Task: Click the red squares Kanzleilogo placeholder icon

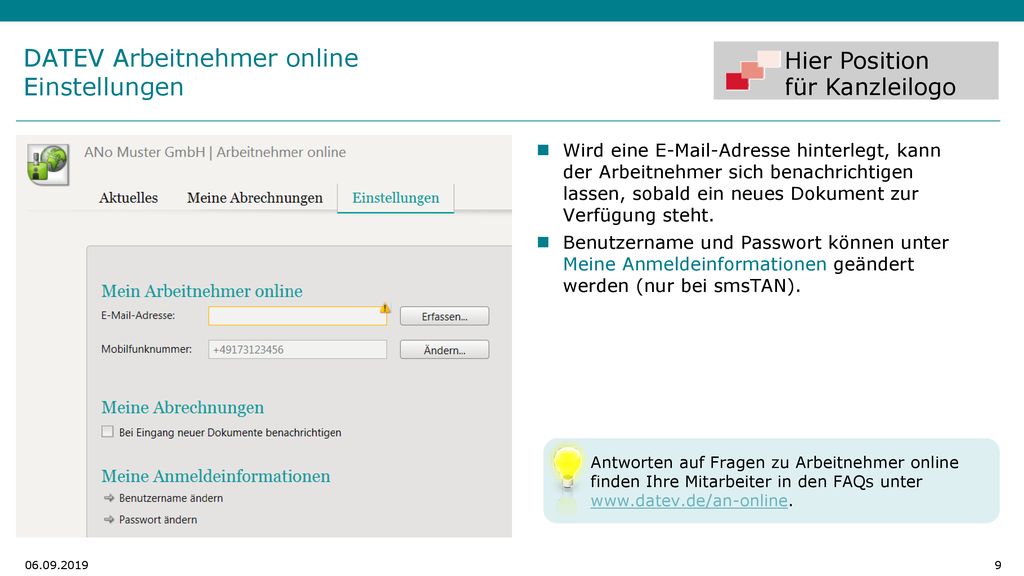Action: (x=752, y=69)
